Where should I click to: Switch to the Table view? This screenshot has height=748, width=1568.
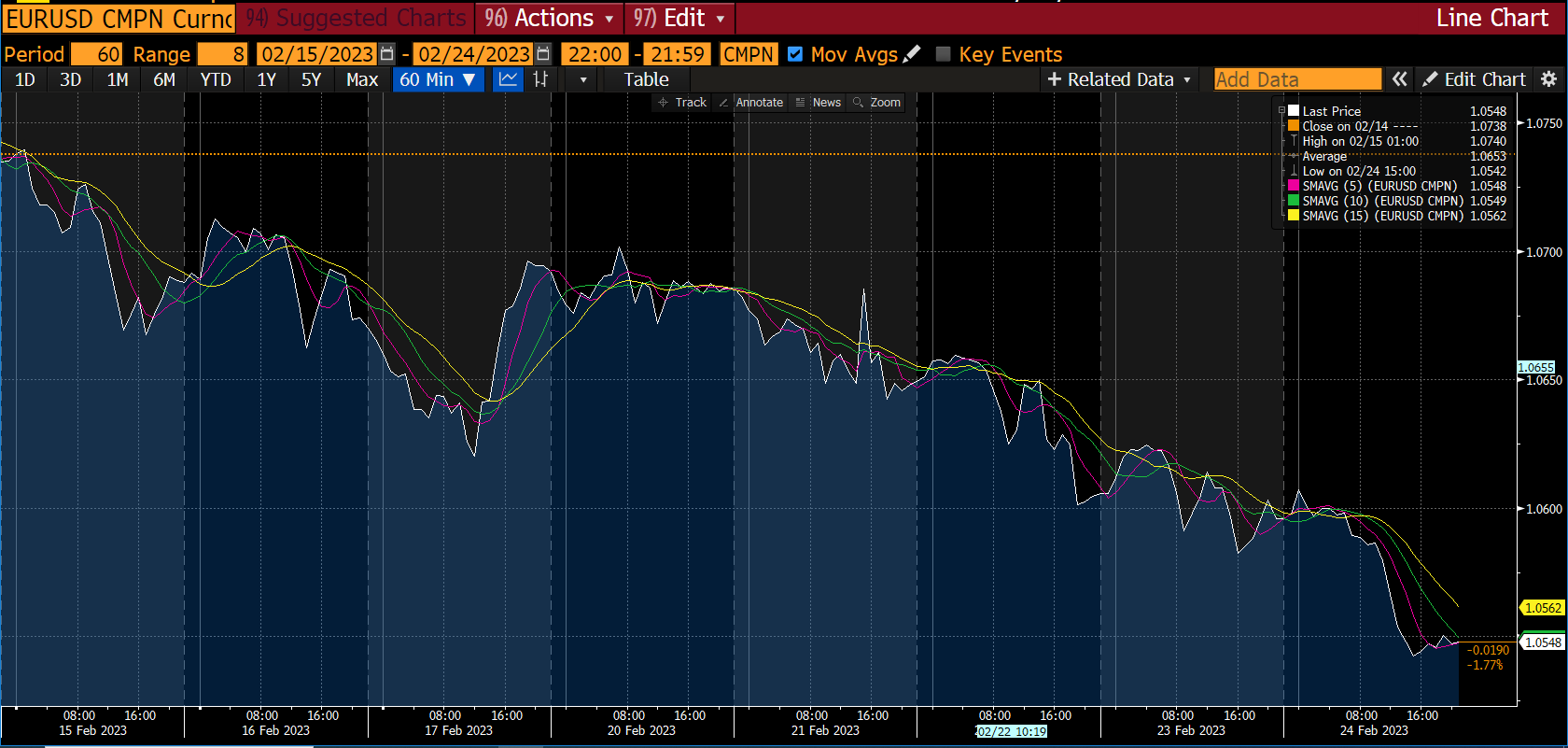point(646,79)
